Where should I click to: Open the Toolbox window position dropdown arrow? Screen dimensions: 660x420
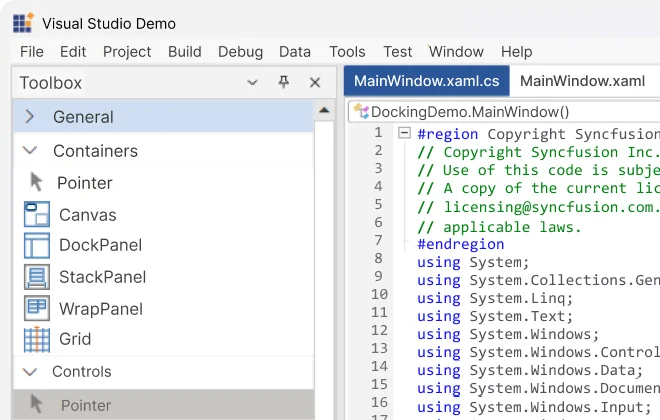[x=252, y=82]
